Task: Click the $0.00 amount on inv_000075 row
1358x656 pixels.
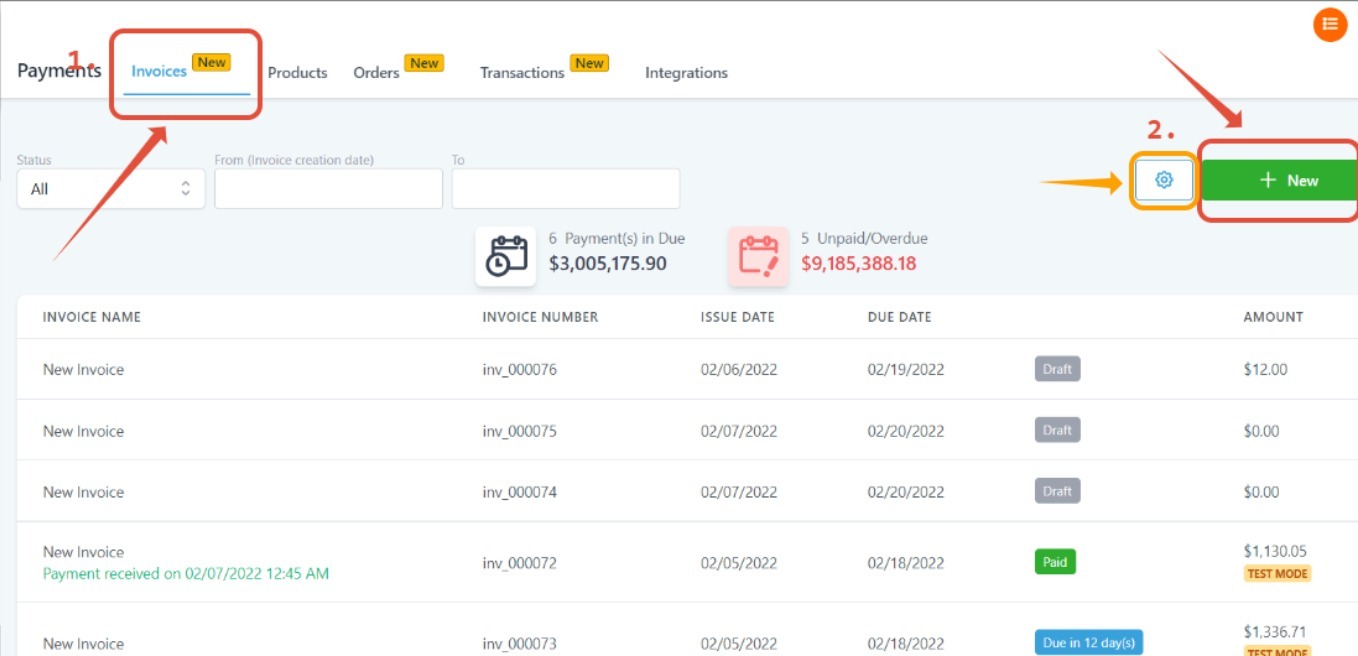Action: (x=1261, y=432)
